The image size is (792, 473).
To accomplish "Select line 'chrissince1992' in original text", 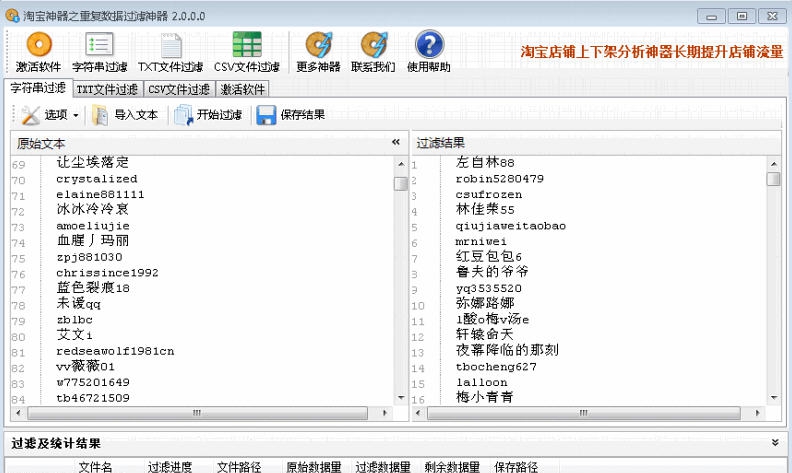I will click(107, 273).
